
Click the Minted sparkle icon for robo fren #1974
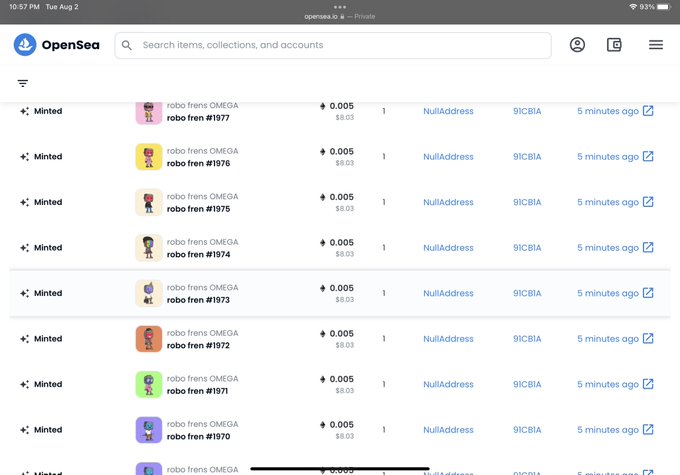24,248
